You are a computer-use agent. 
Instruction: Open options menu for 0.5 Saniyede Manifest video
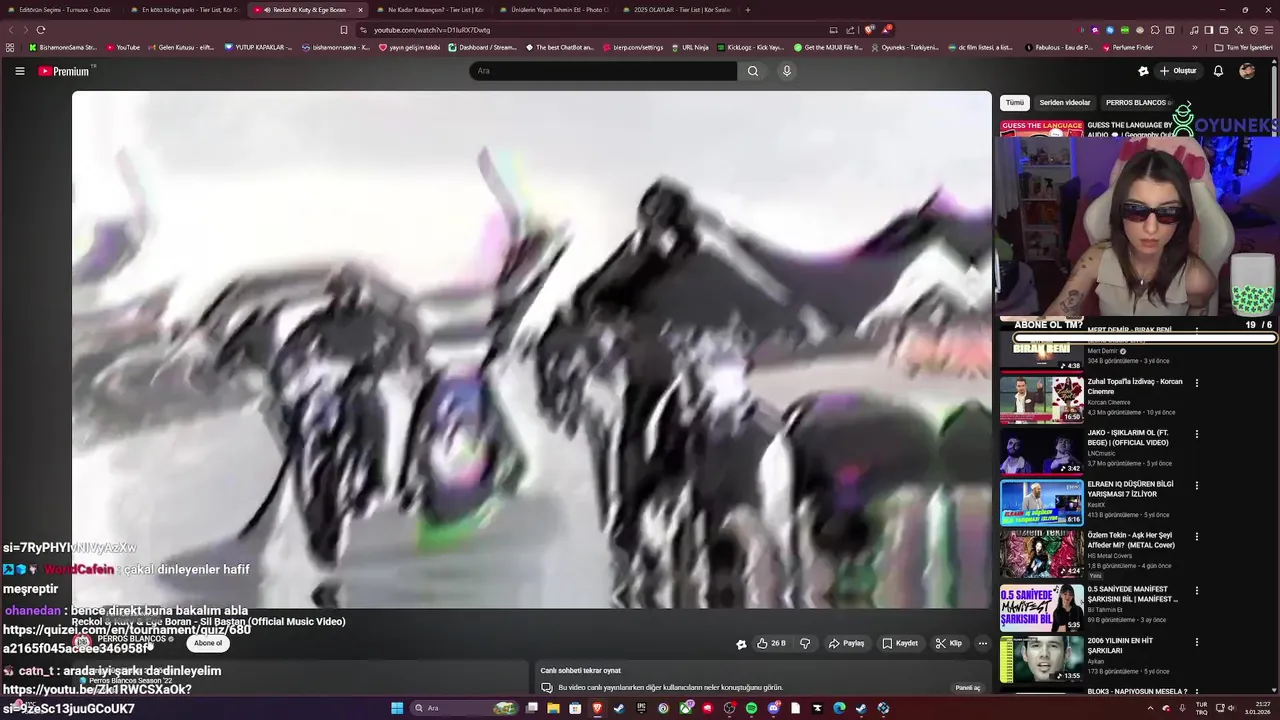(x=1196, y=589)
